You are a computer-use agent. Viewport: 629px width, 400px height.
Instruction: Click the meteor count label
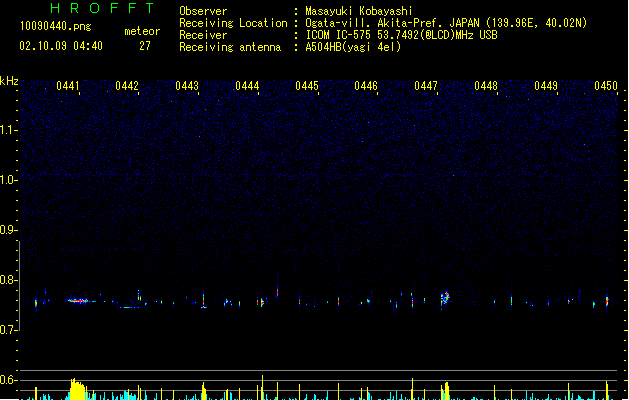click(142, 31)
